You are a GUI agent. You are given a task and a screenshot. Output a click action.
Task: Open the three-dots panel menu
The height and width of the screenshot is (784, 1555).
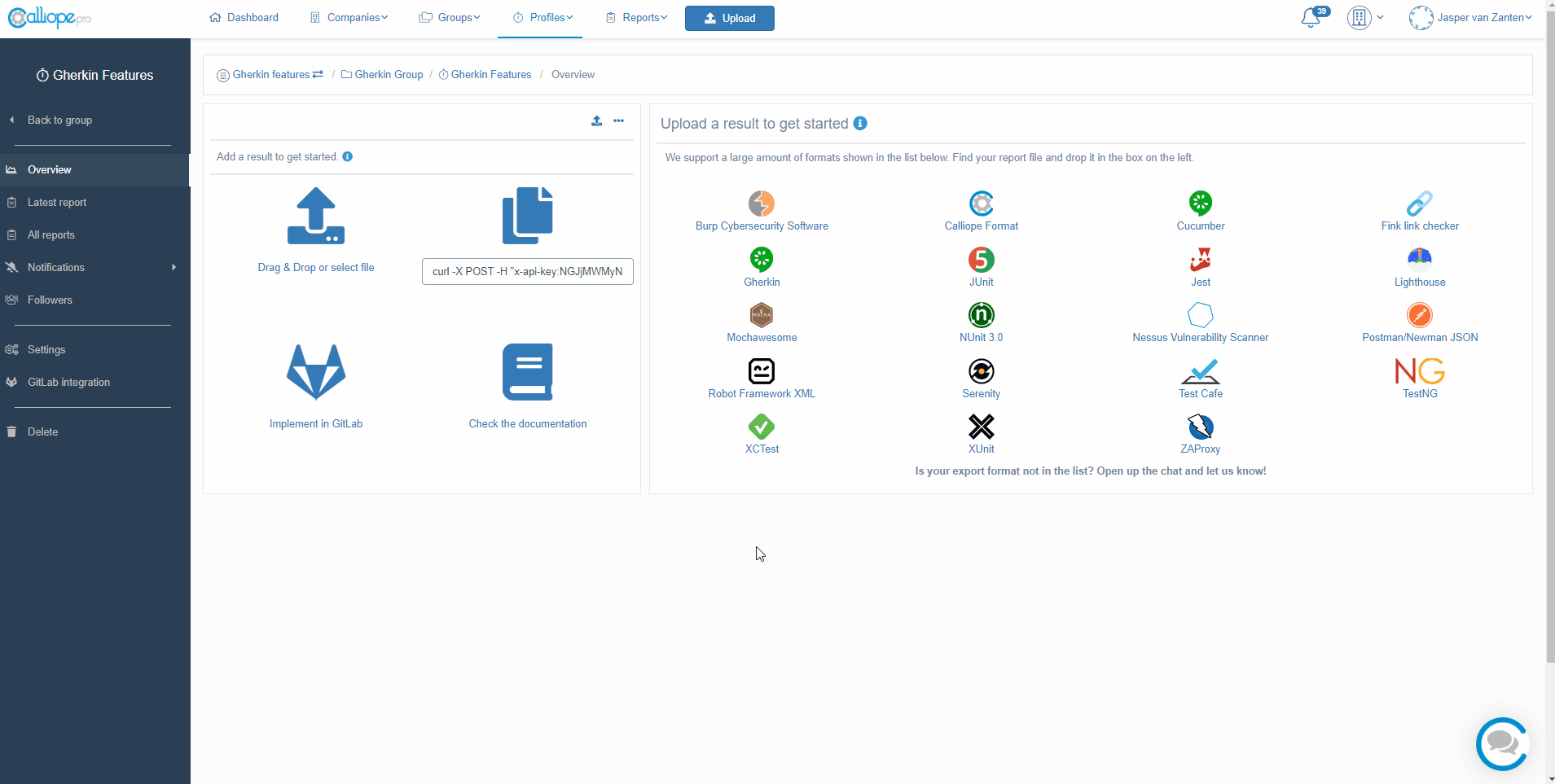click(x=618, y=120)
